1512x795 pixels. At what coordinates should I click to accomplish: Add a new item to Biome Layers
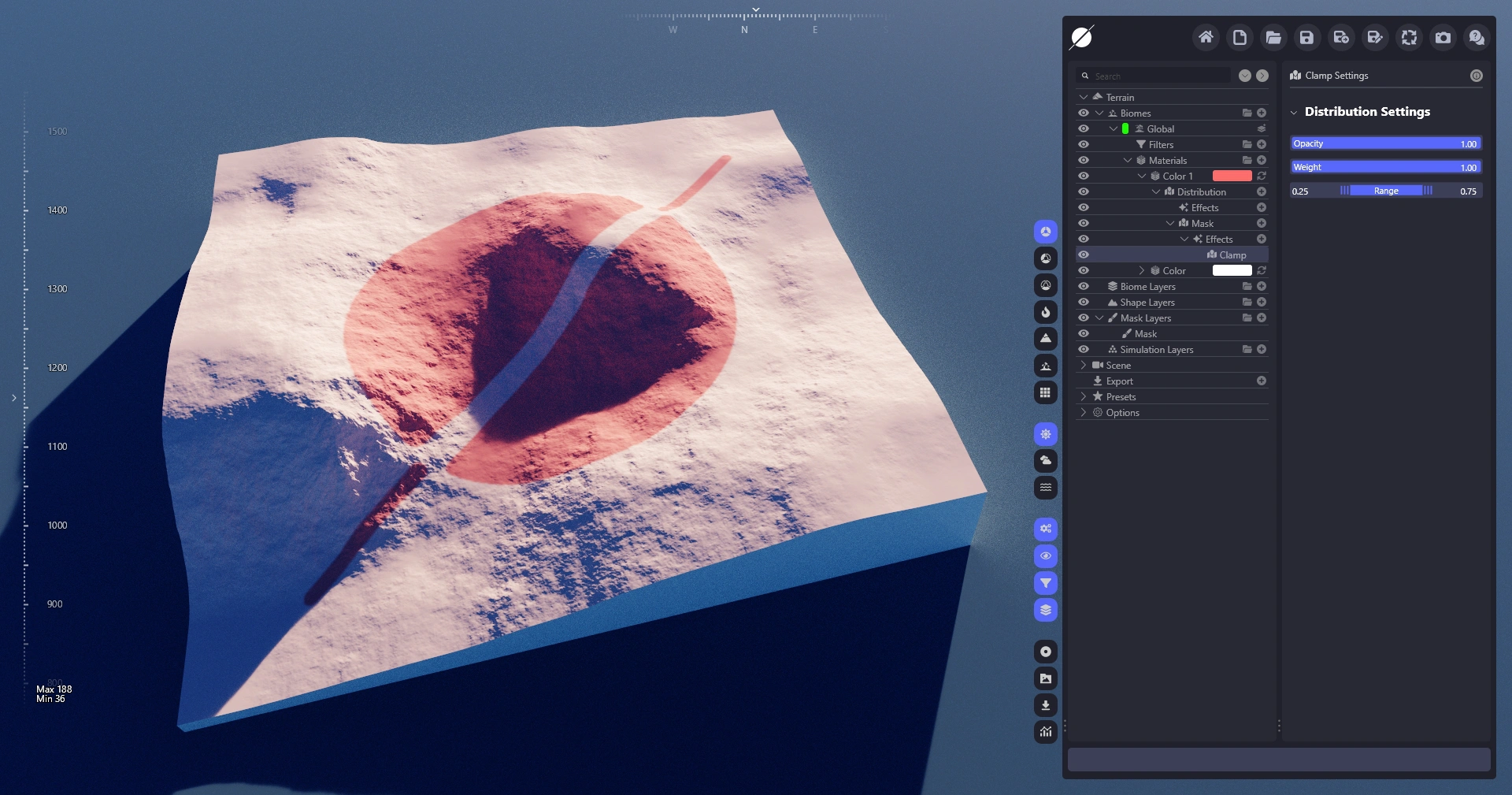click(x=1262, y=286)
